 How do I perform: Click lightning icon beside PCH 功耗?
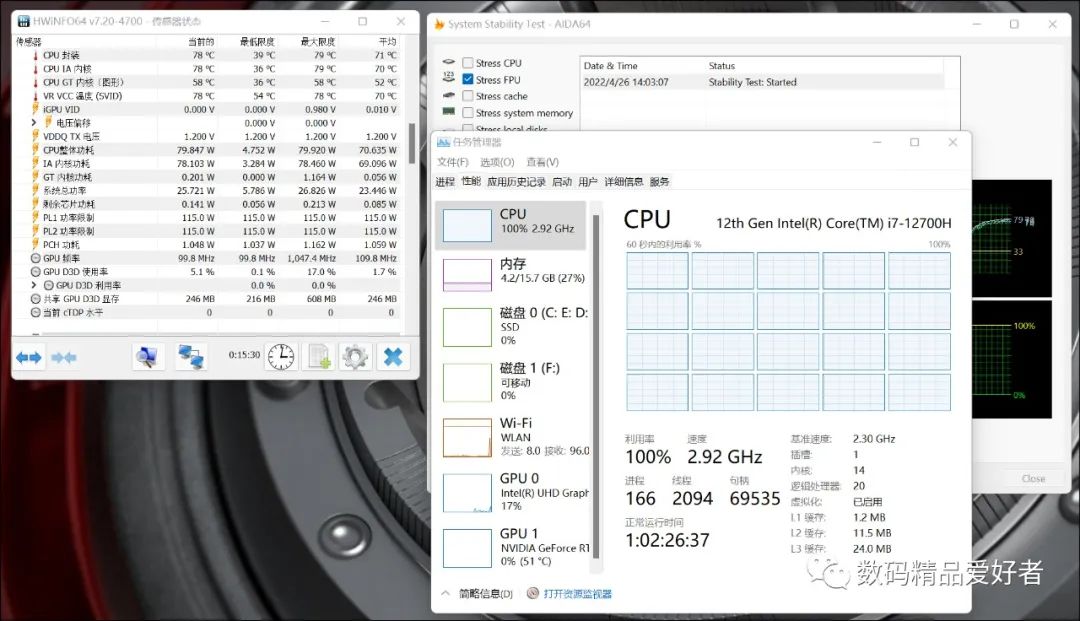[x=36, y=244]
